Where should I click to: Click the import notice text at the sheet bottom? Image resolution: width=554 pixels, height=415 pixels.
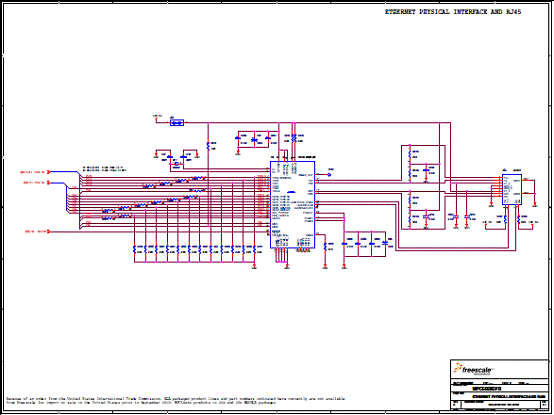pos(176,401)
